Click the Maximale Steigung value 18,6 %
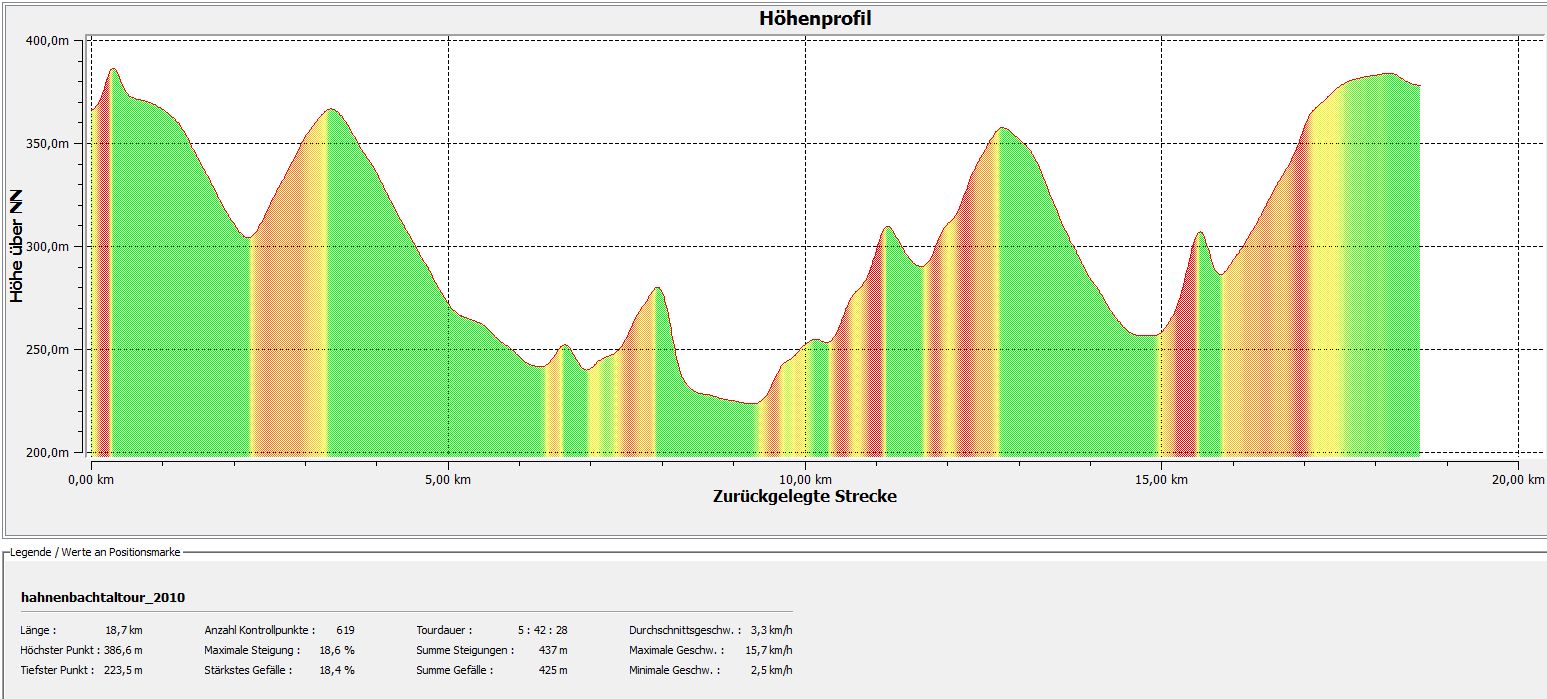Screen dimensions: 1547x699 click(x=337, y=650)
